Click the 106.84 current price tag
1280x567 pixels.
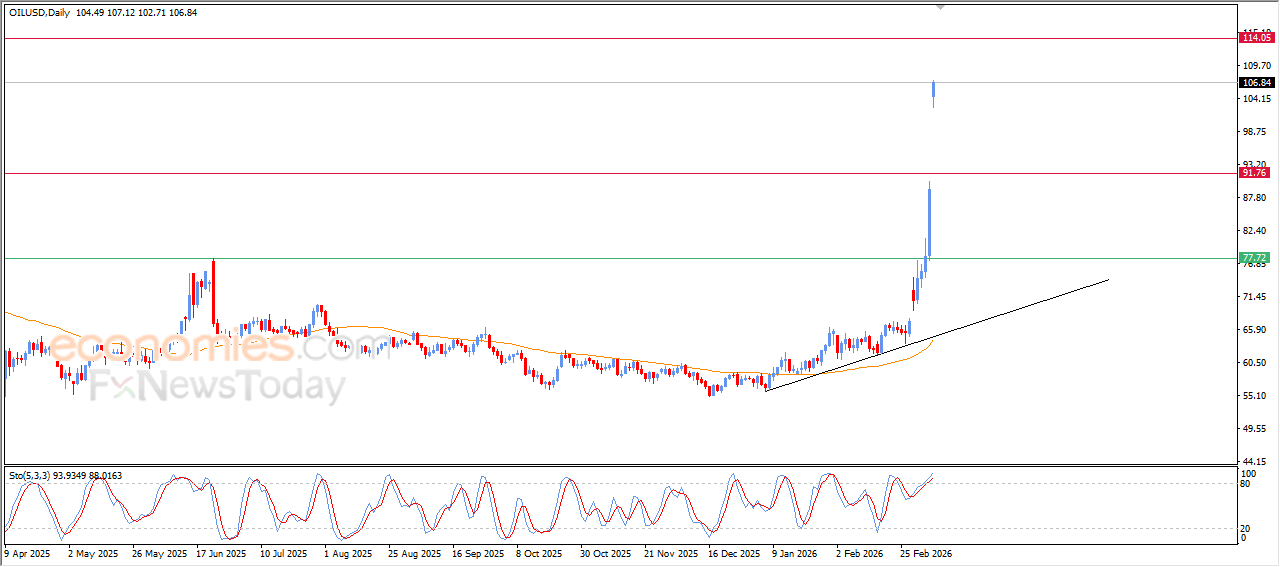tap(1255, 82)
